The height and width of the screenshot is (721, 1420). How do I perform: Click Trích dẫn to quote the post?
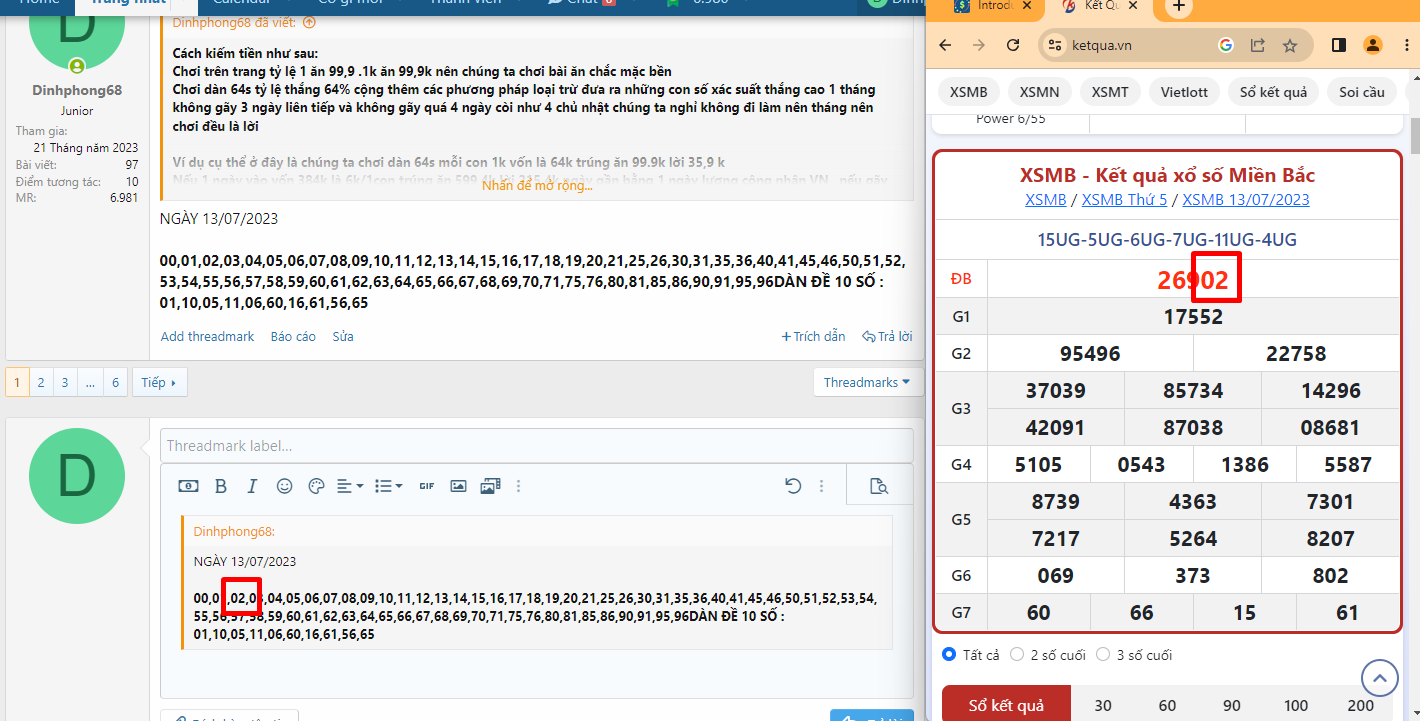[x=813, y=337]
